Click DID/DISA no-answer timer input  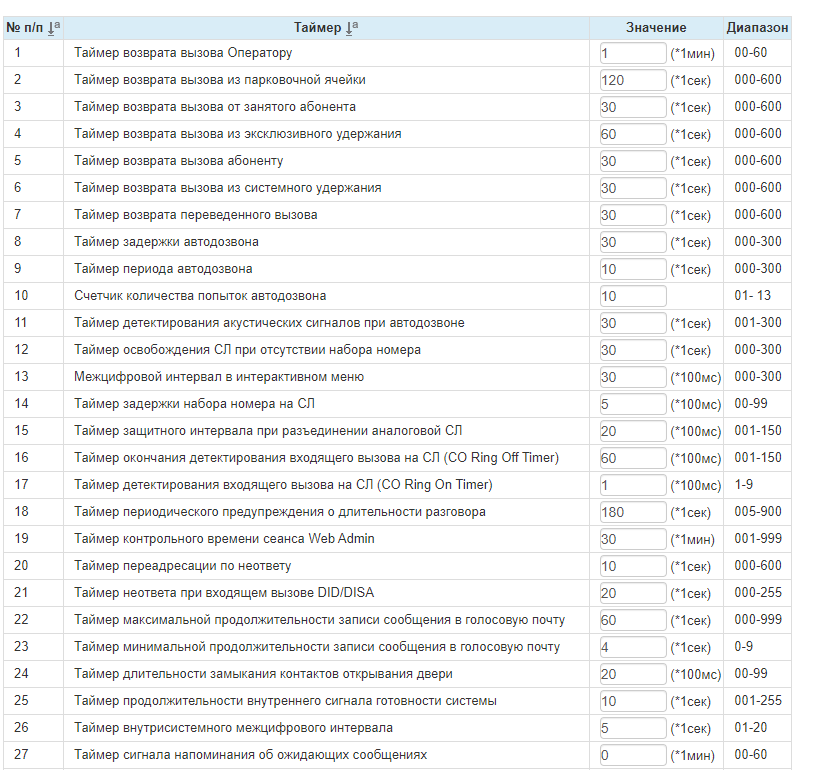click(x=633, y=593)
